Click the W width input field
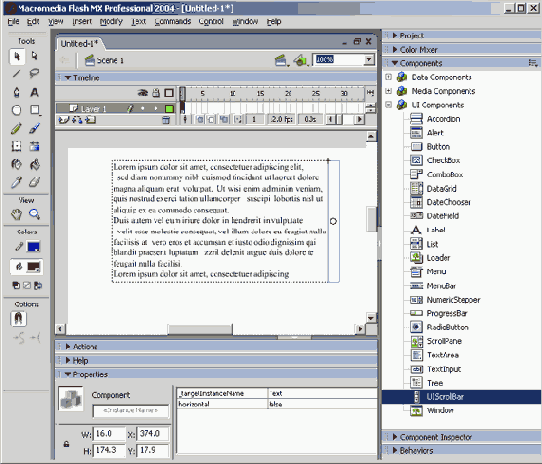Screen dimensions: 542x464 pos(109,434)
